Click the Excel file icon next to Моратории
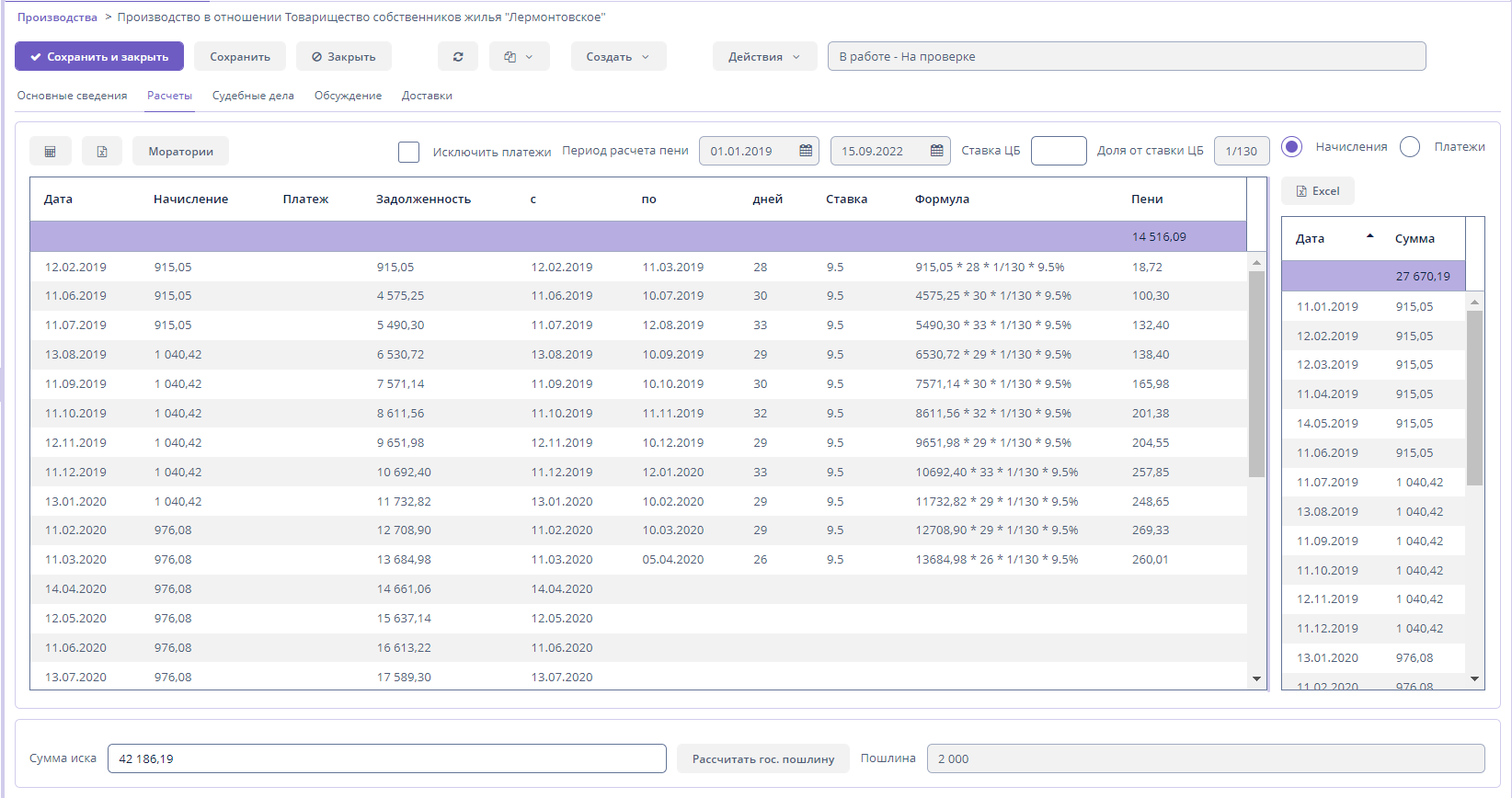Screen dimensions: 1512x798 [x=102, y=152]
